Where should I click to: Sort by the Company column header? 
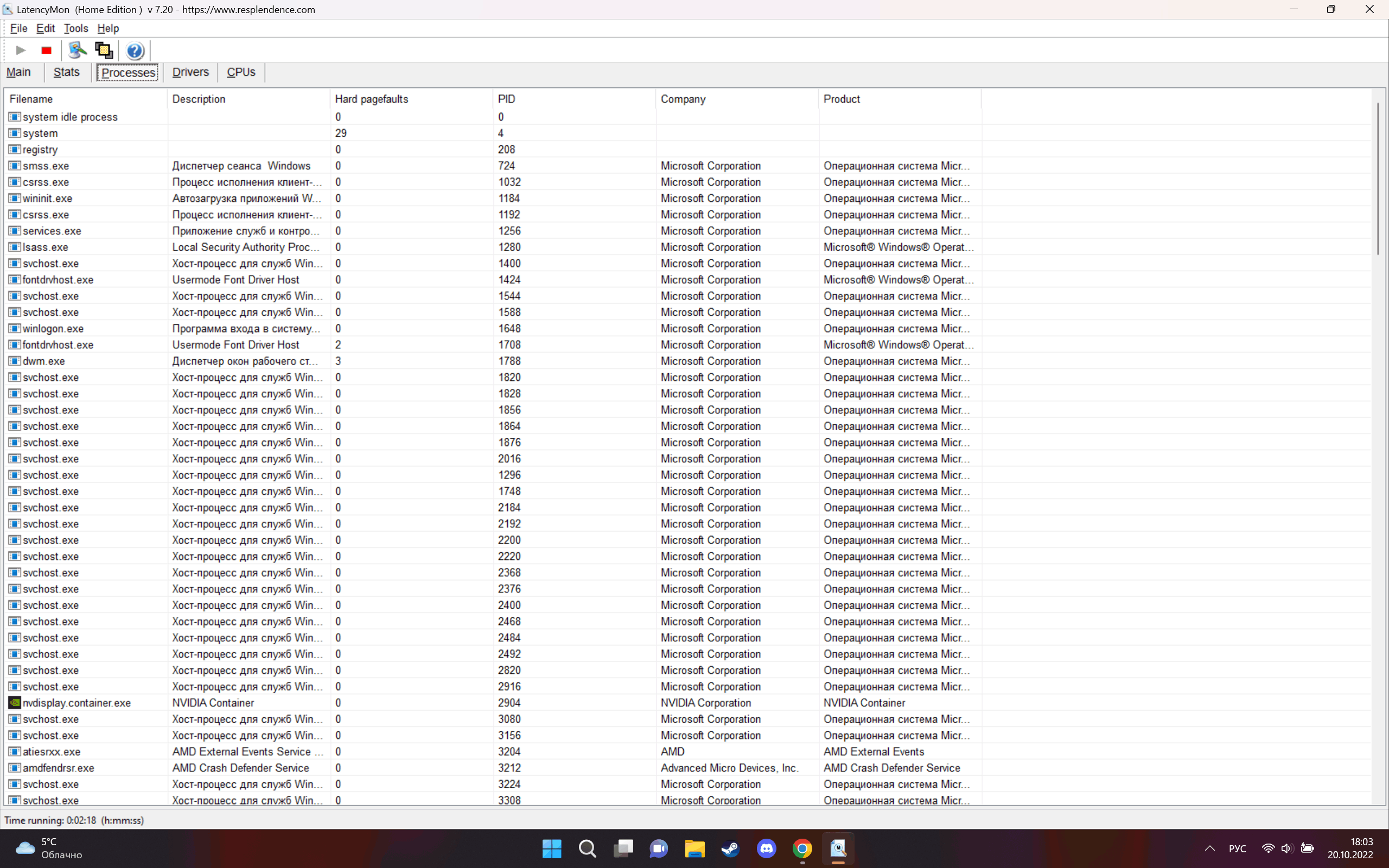tap(737, 99)
